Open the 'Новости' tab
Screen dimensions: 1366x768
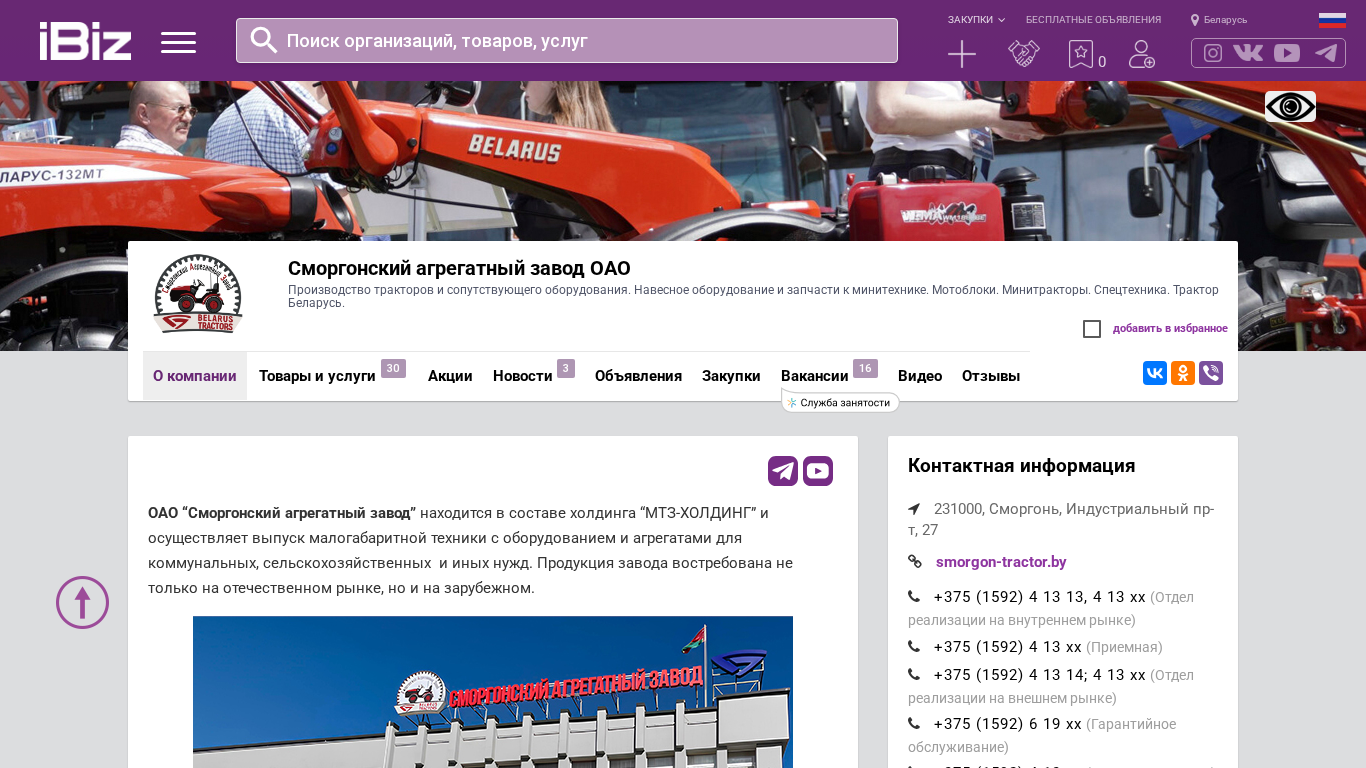[x=523, y=376]
